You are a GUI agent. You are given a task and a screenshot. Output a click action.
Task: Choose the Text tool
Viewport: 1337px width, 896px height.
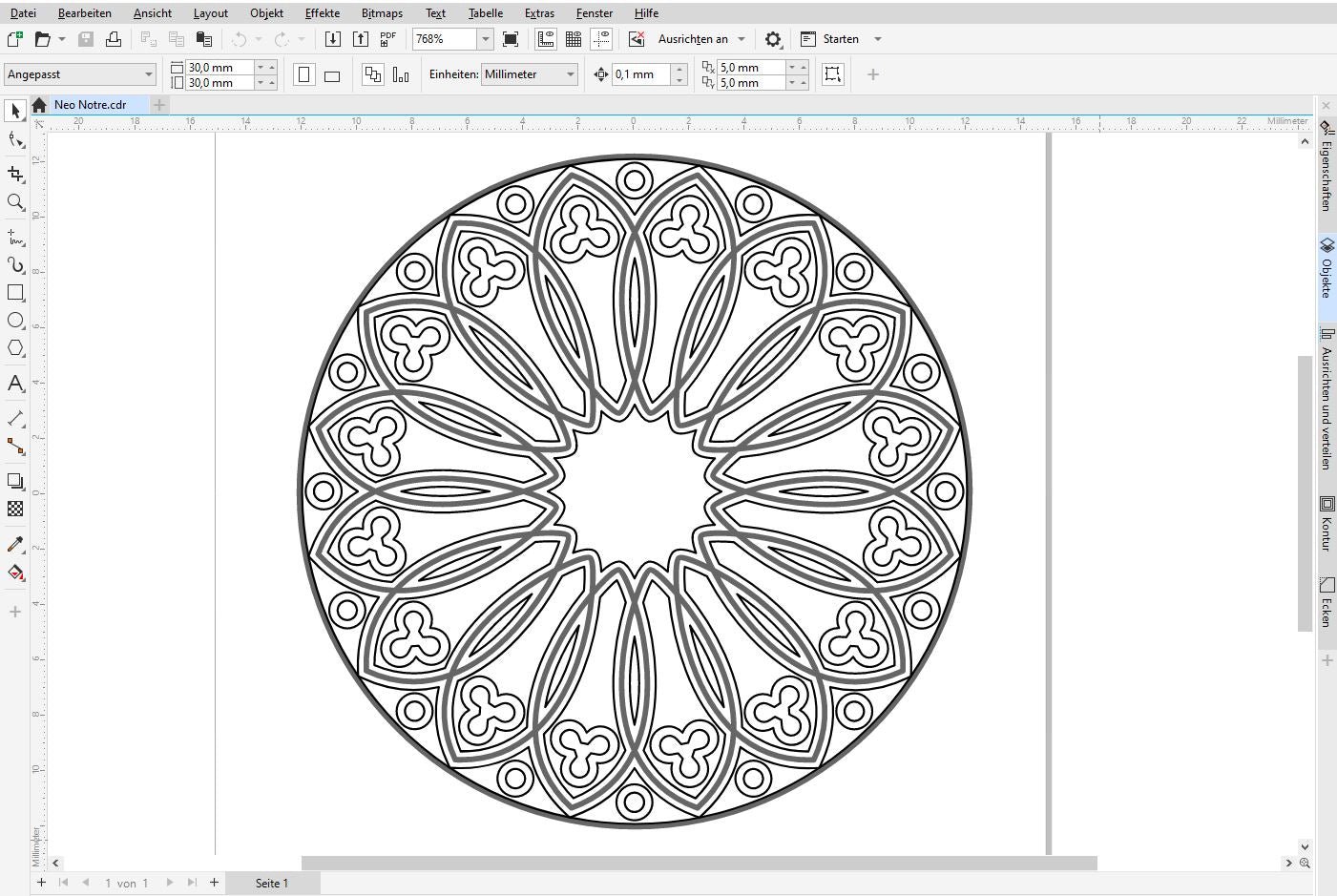(x=14, y=385)
